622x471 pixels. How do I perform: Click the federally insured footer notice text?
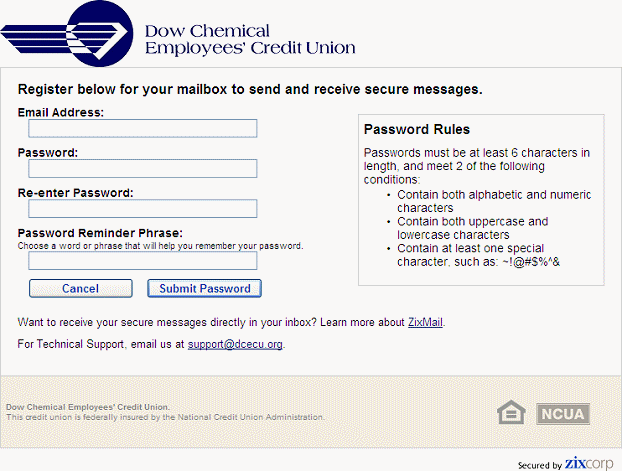pyautogui.click(x=165, y=417)
